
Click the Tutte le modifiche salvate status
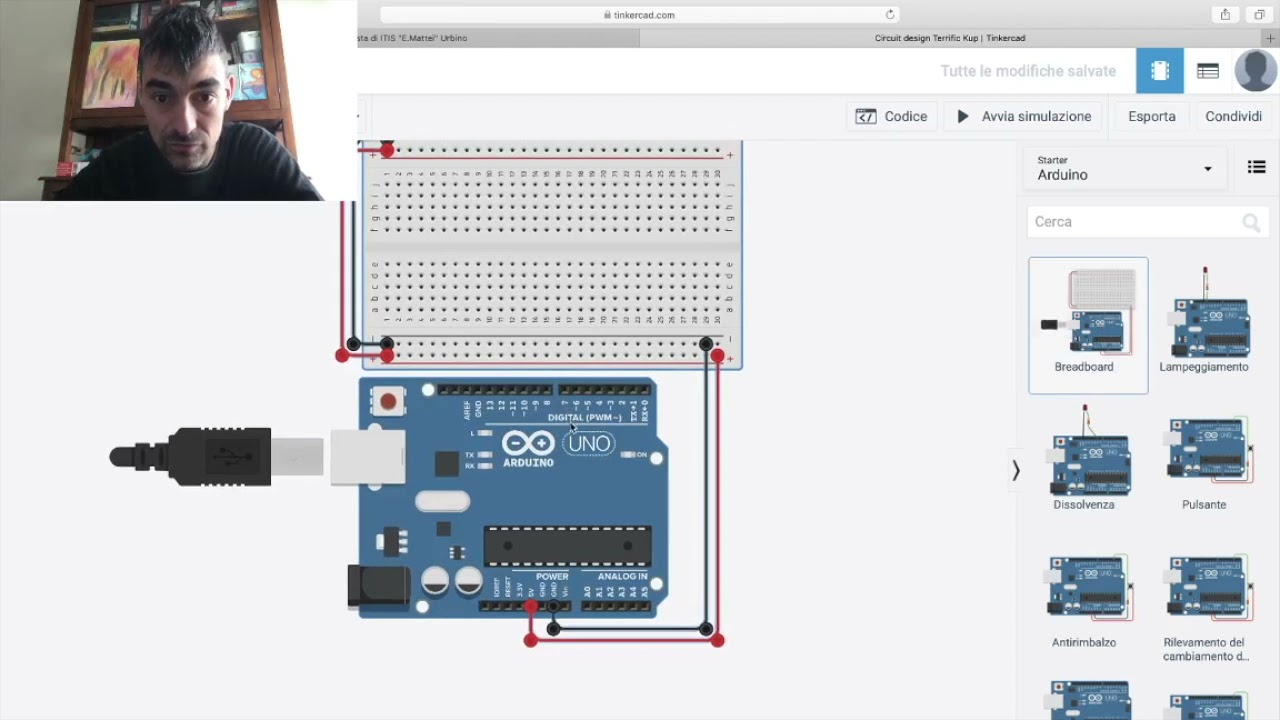(1028, 71)
